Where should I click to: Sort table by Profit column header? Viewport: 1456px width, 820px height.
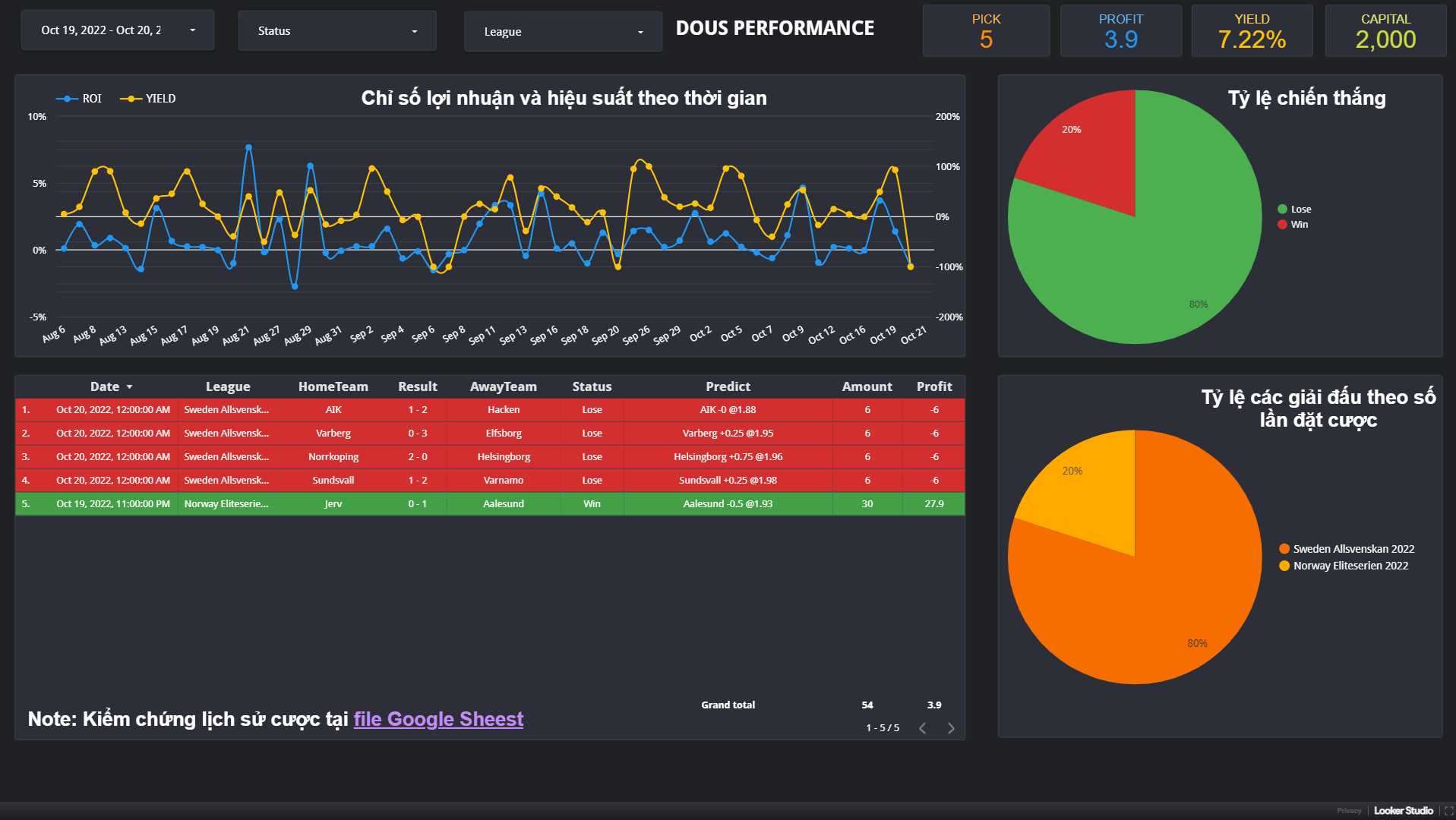click(934, 386)
